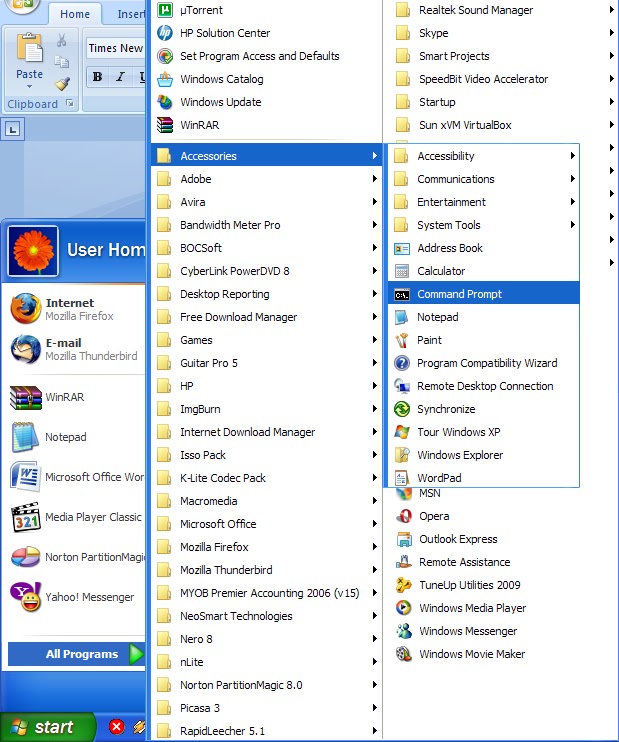Screen dimensions: 619x742
Task: Open Program Compatibility Wizard icon
Action: pyautogui.click(x=402, y=363)
